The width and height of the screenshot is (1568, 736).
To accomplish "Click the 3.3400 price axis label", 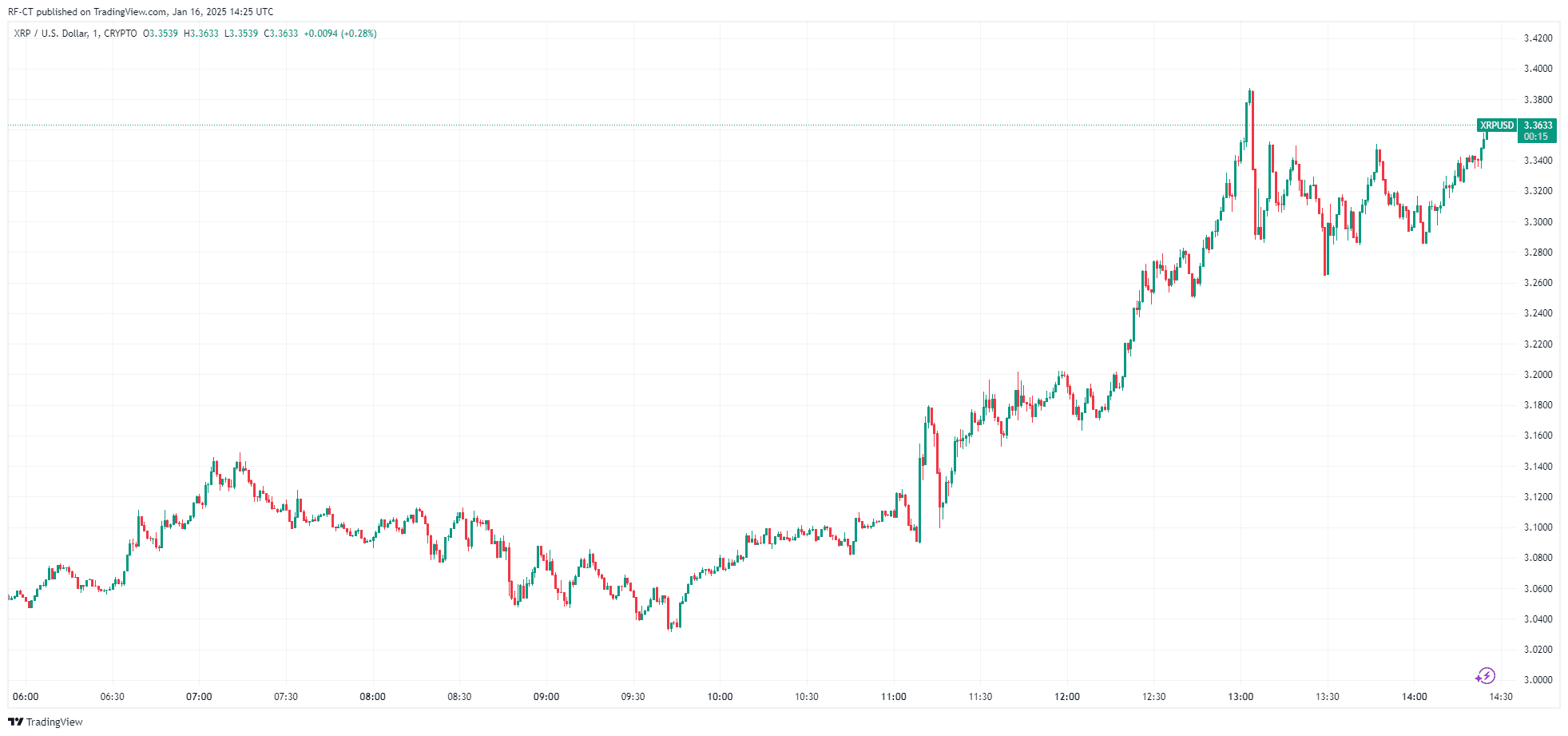I will tap(1538, 161).
